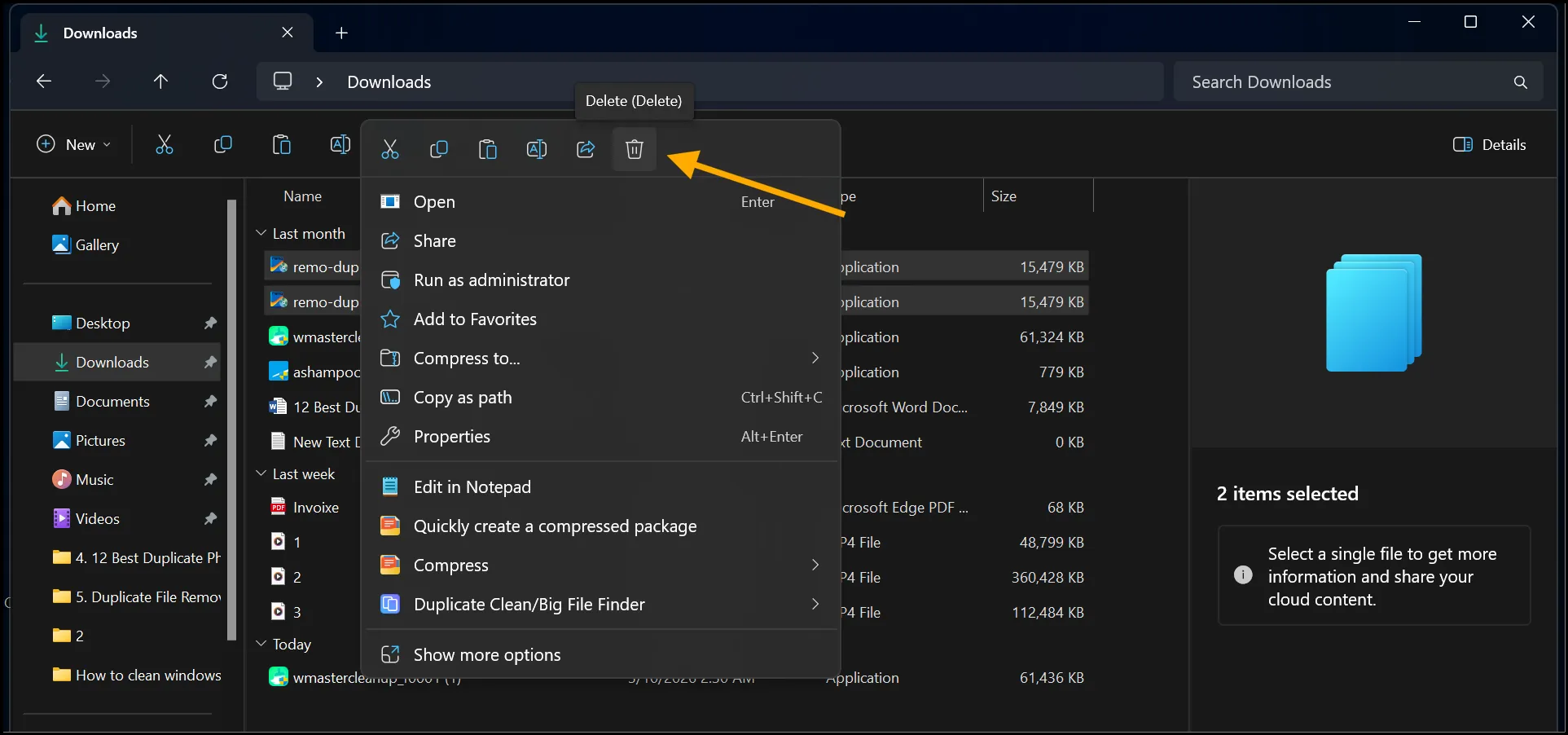Unpin Downloads from the sidebar

(x=210, y=362)
